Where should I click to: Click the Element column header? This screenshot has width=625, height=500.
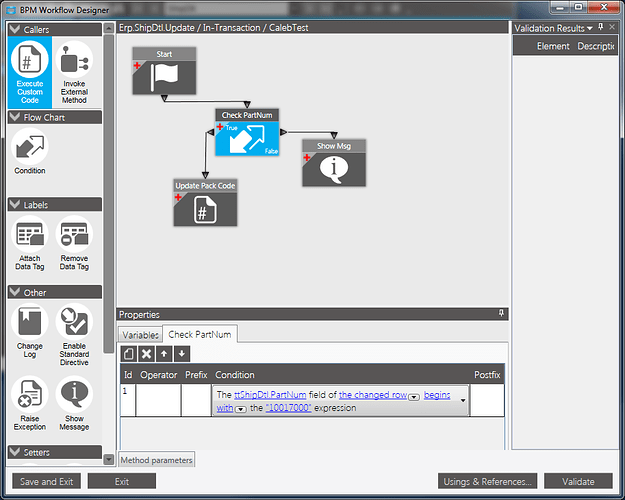pyautogui.click(x=553, y=46)
